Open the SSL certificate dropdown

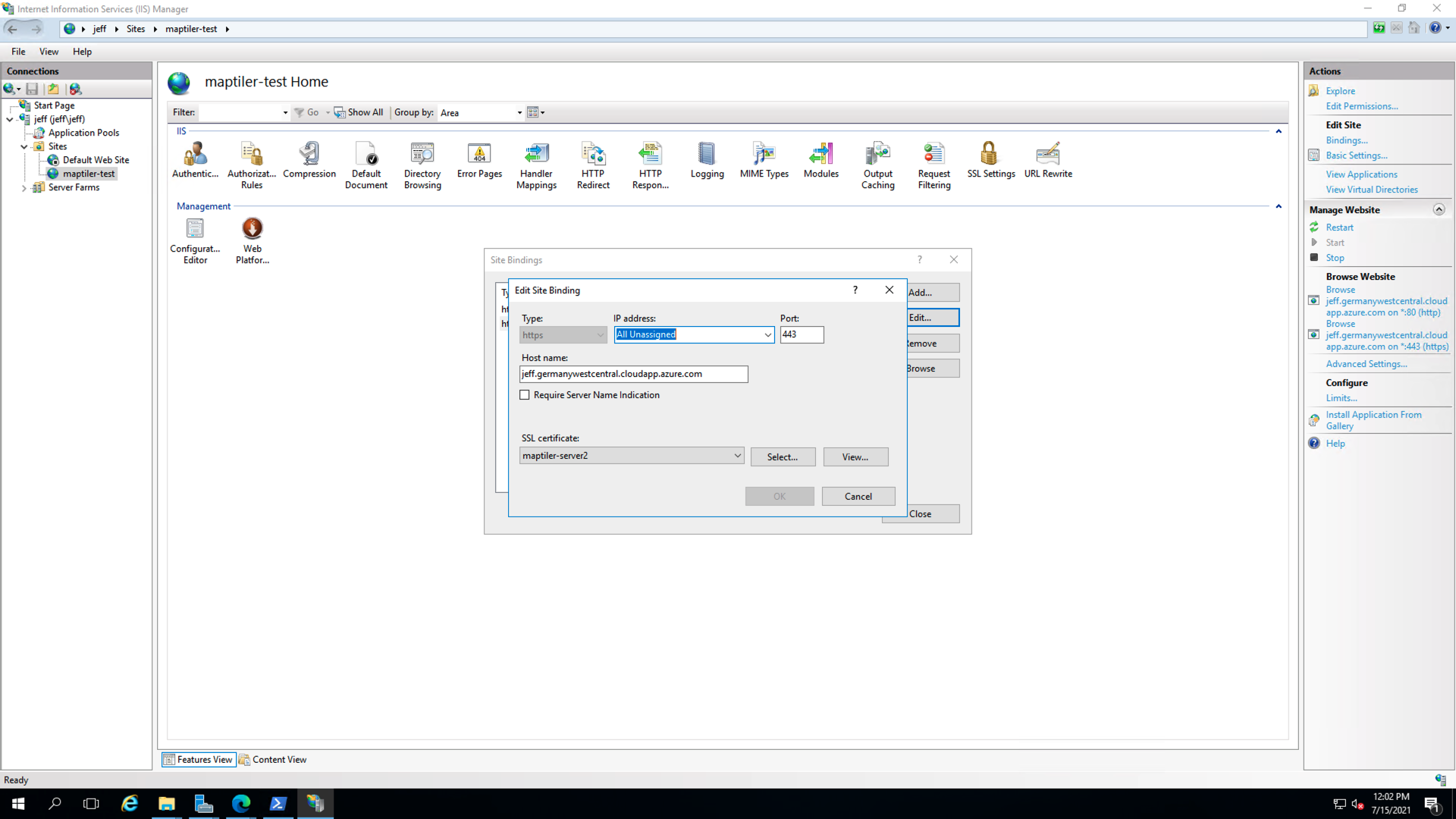pyautogui.click(x=737, y=456)
